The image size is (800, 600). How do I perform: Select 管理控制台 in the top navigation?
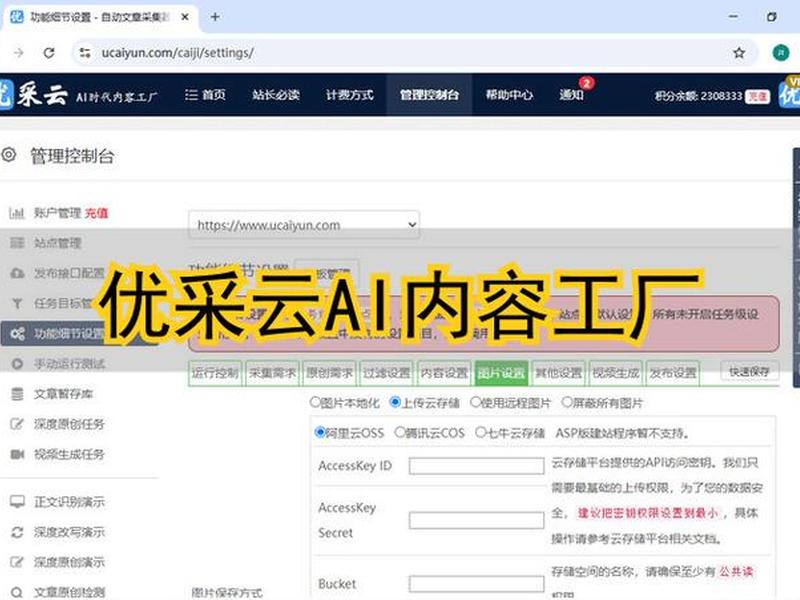(x=429, y=95)
